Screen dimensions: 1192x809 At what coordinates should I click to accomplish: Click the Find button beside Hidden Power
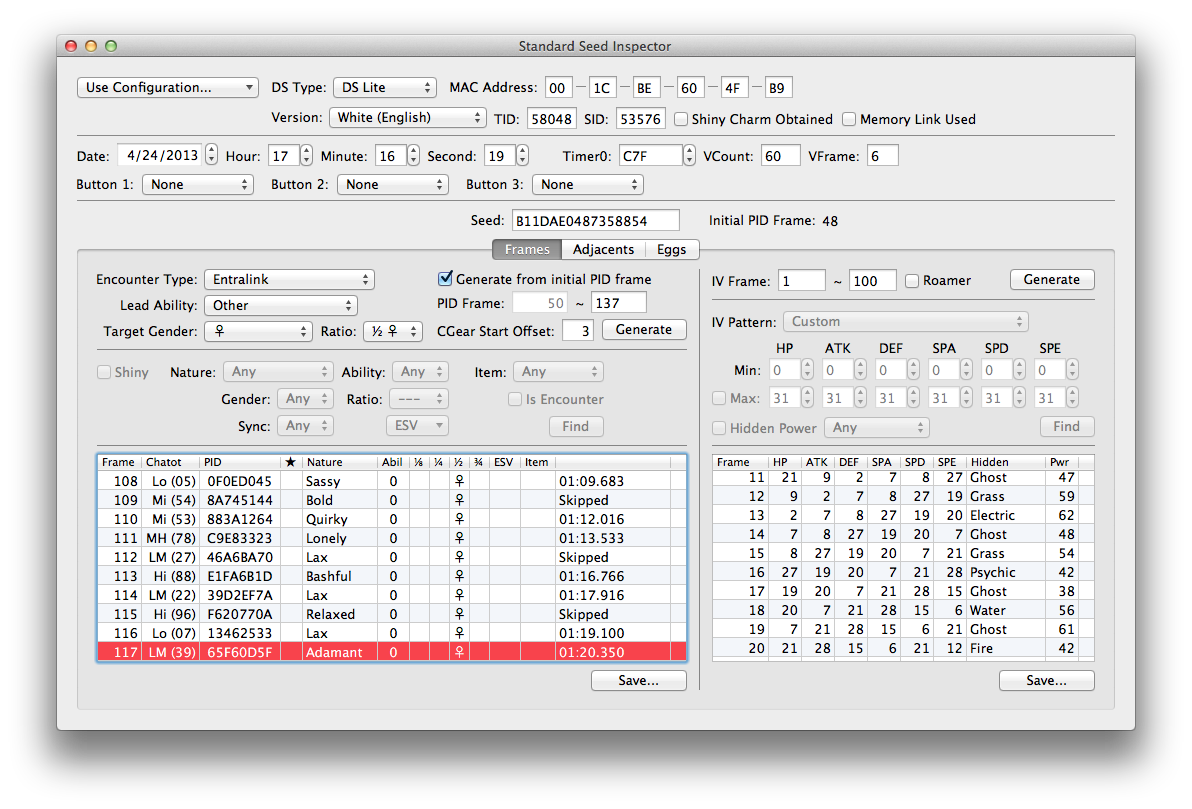pyautogui.click(x=1066, y=427)
